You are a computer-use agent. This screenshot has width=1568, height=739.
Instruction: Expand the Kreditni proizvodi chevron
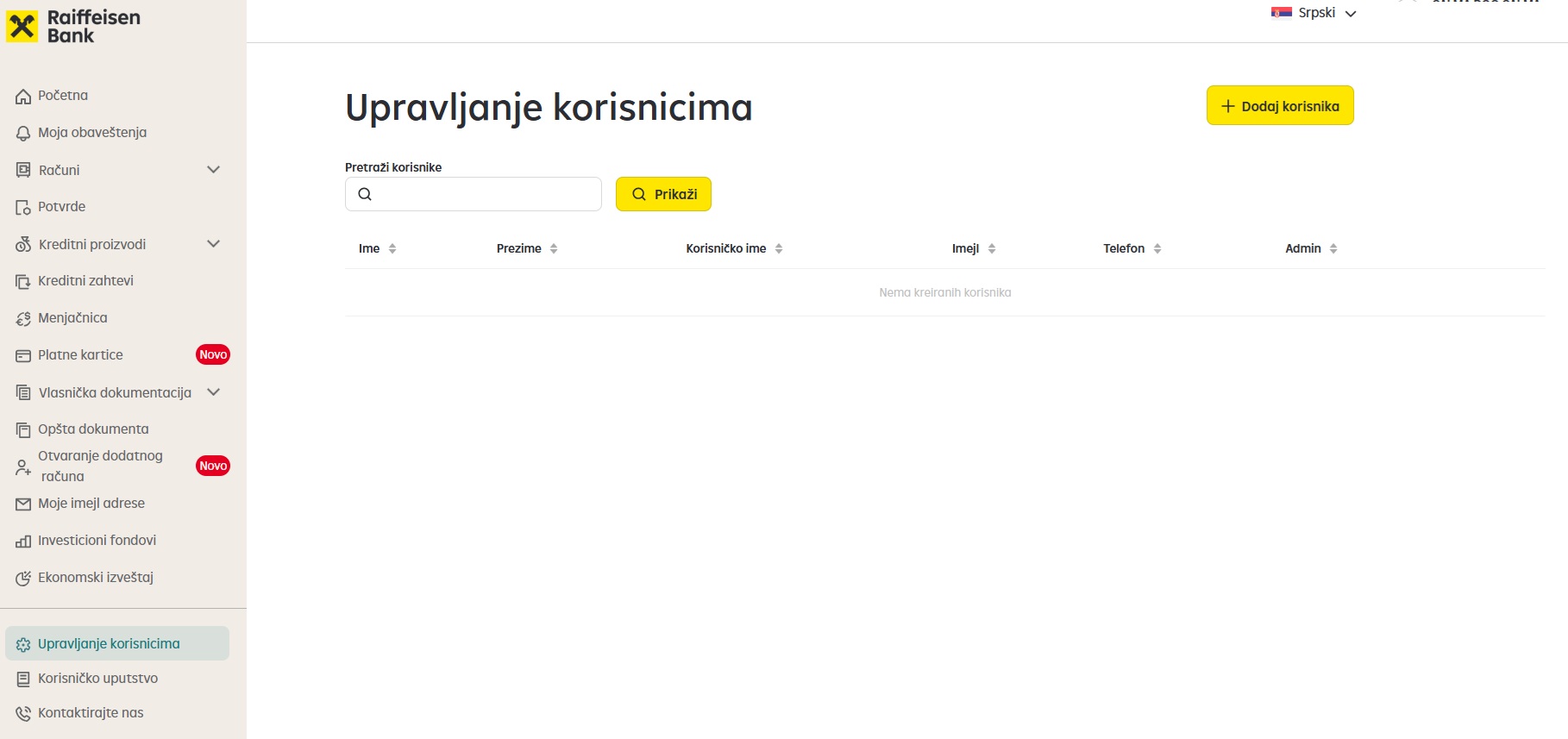click(214, 244)
